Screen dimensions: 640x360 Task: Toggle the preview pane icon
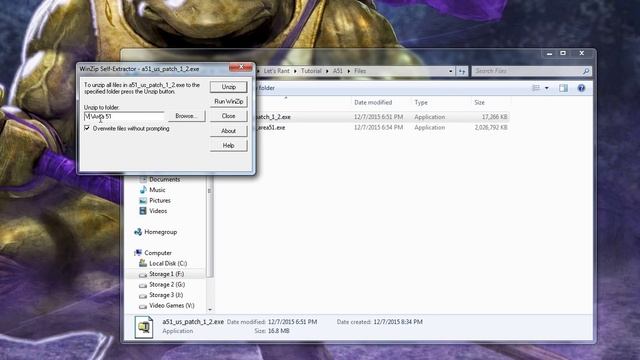point(563,88)
